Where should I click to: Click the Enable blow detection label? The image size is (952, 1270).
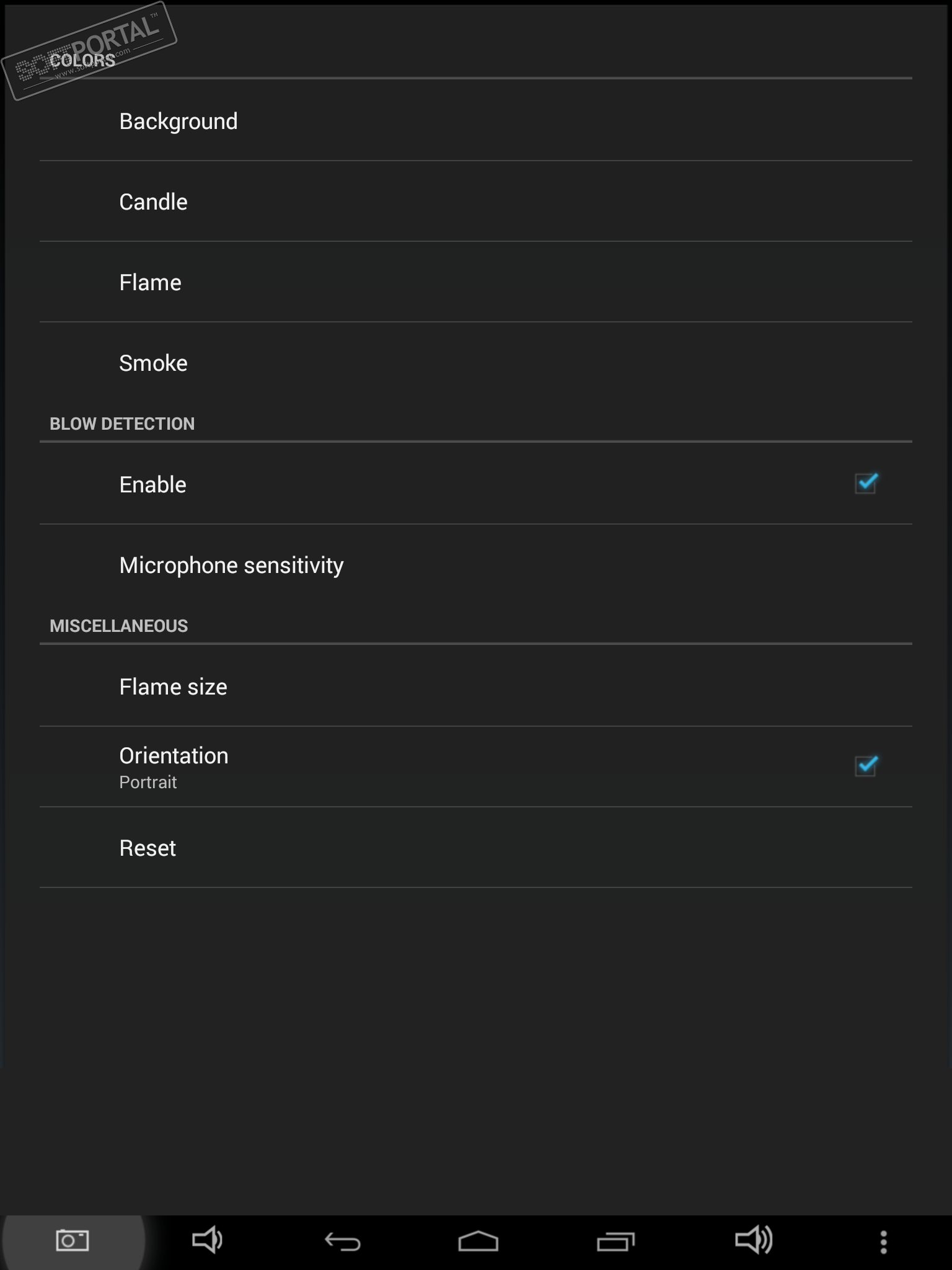pyautogui.click(x=152, y=485)
